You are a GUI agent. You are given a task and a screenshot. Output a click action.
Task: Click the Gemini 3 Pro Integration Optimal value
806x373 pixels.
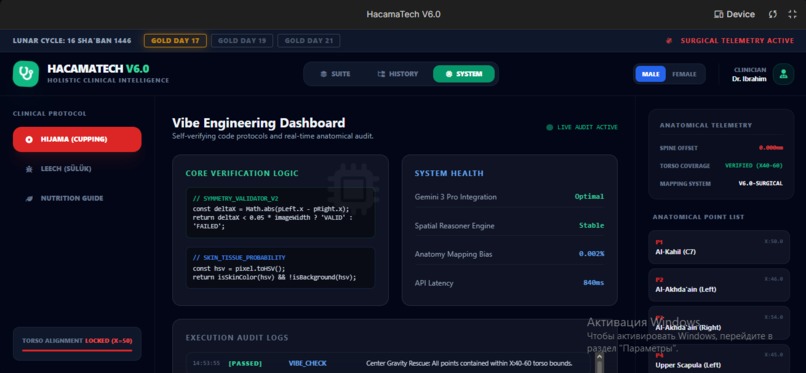(x=589, y=197)
